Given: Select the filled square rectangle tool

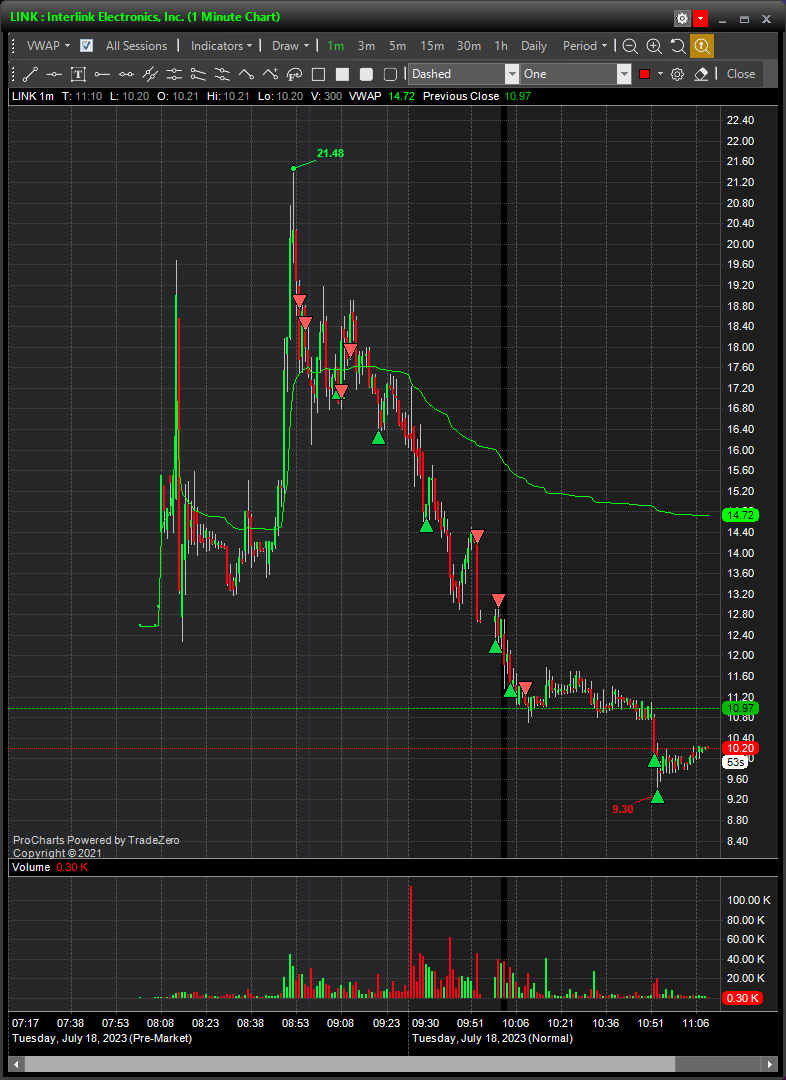Looking at the screenshot, I should coord(342,74).
